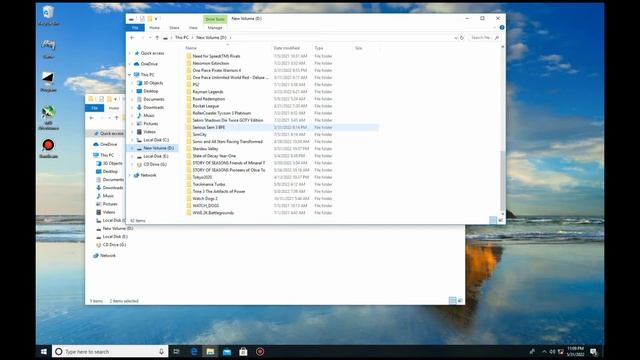Select the WATCH_DOGS folder
The width and height of the screenshot is (640, 360).
click(206, 206)
